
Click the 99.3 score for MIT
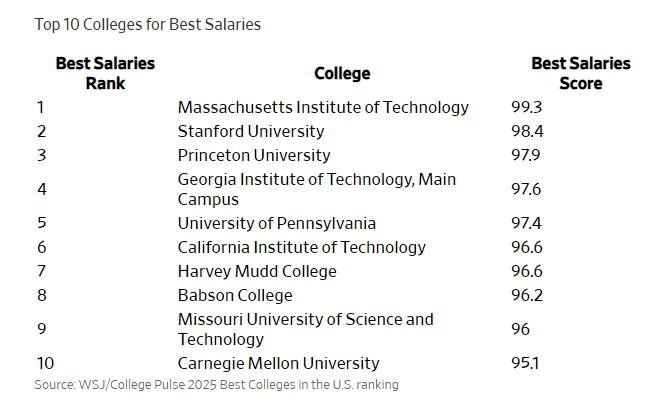click(x=526, y=107)
